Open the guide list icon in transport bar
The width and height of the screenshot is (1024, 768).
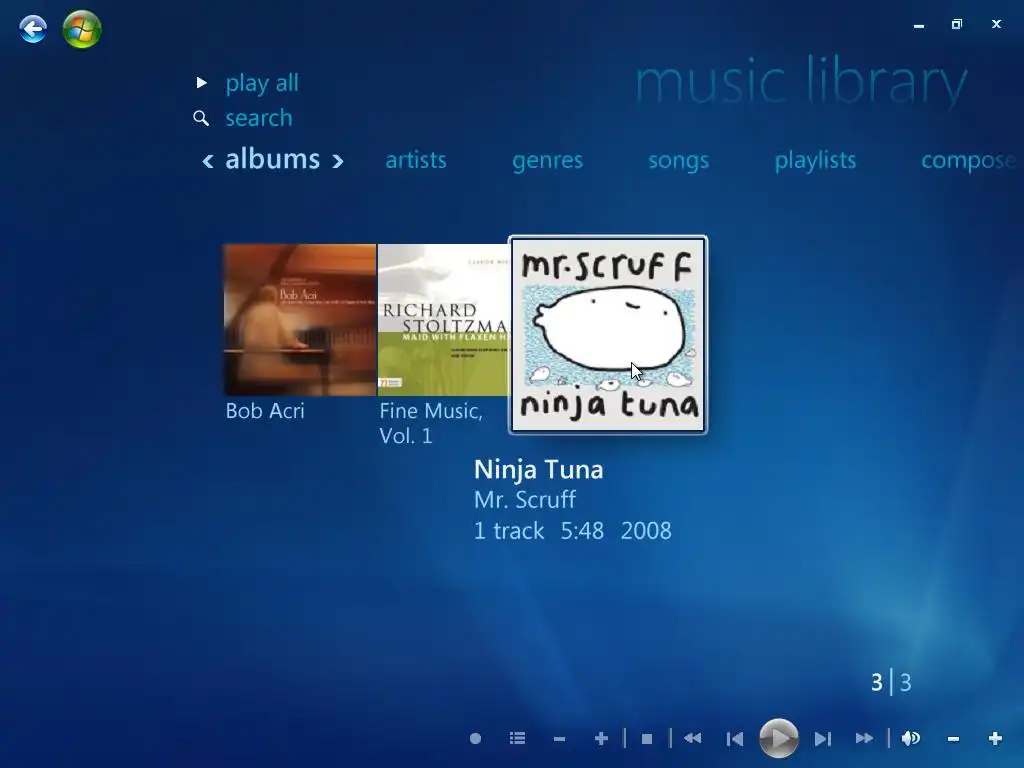[517, 739]
